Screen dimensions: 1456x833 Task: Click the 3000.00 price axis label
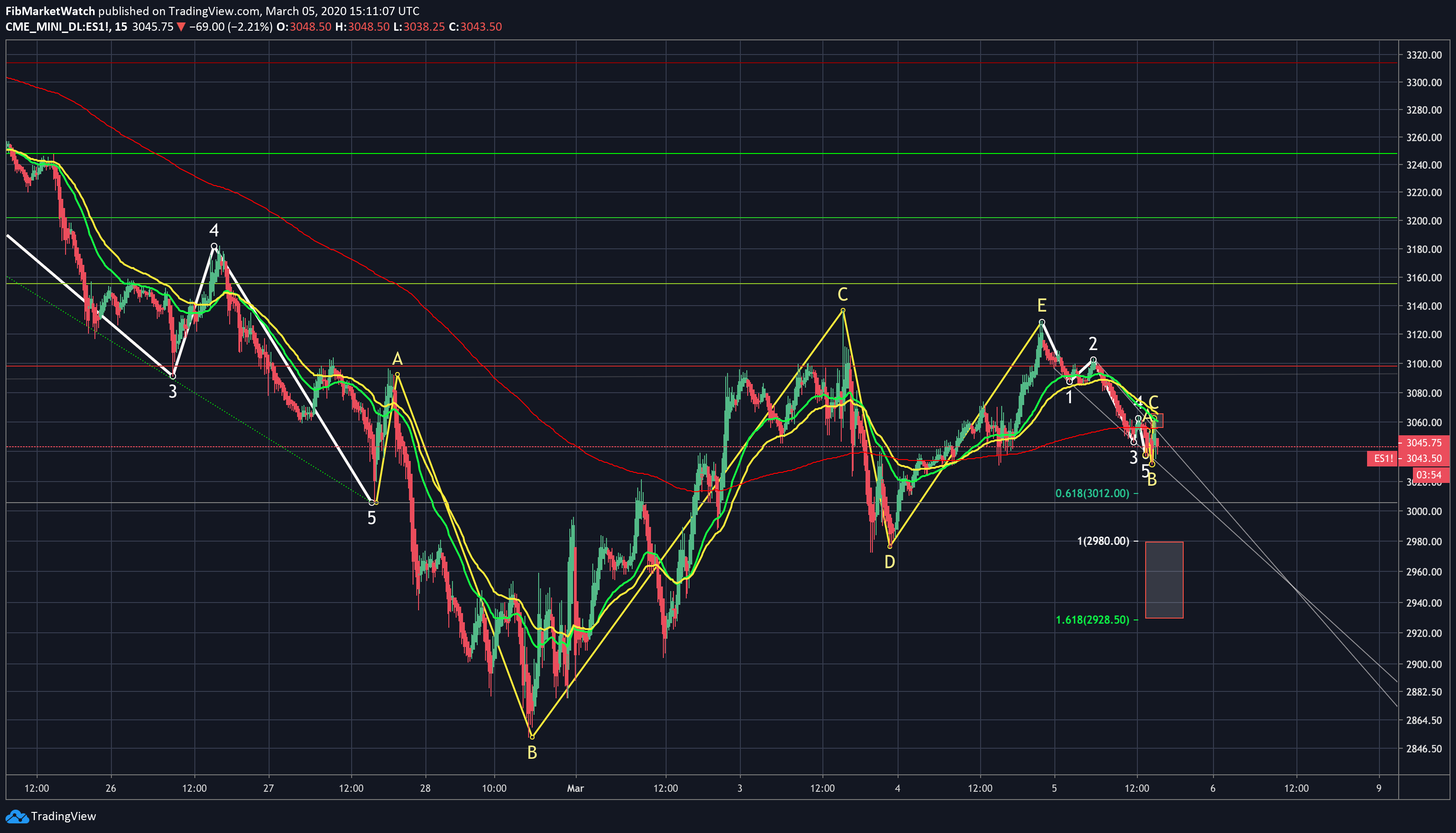tap(1423, 511)
